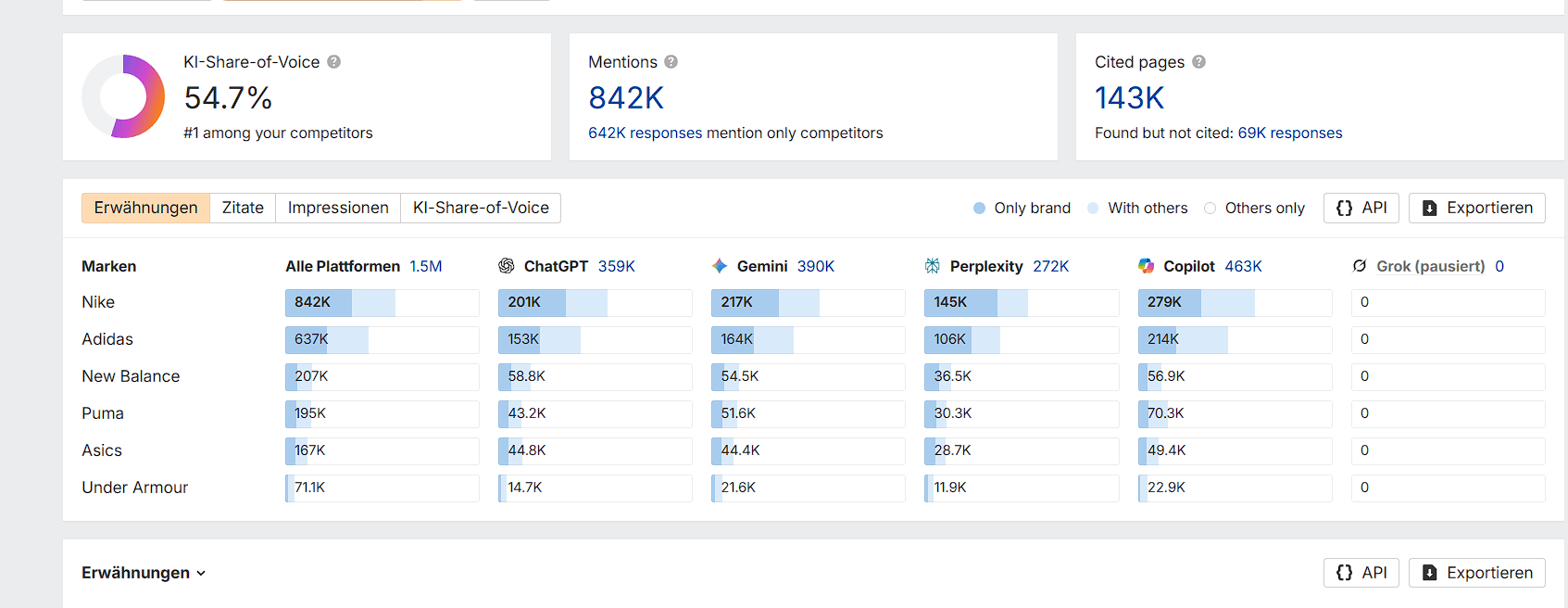Click the Under Armour row label
Screen dimensions: 1568x608
[x=135, y=488]
